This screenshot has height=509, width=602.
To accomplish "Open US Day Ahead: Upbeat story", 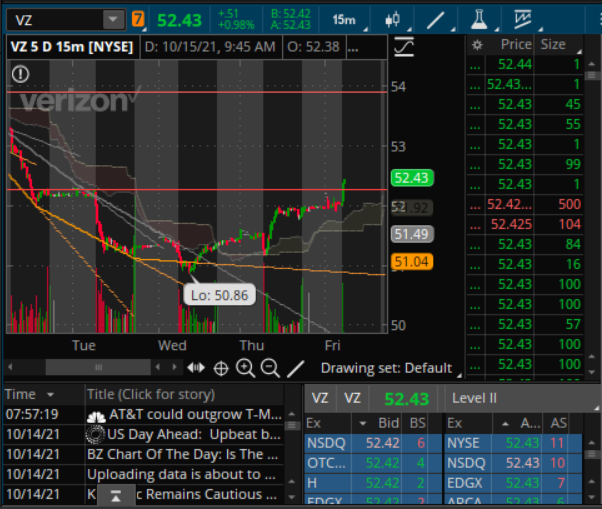I will 184,435.
